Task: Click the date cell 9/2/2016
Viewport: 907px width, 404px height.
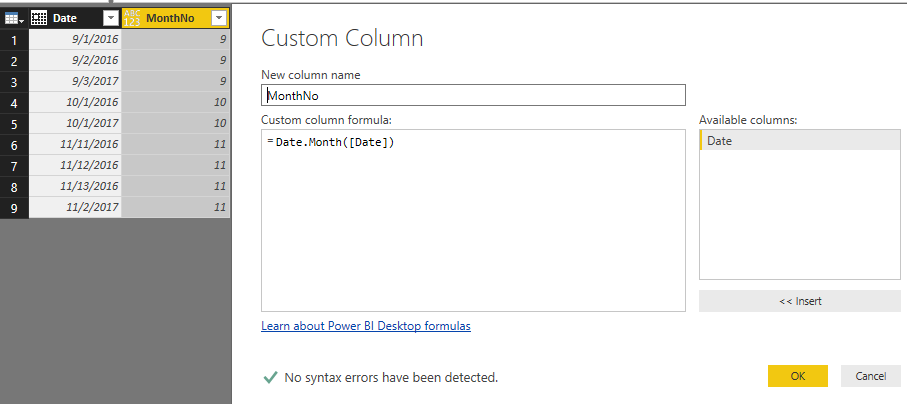Action: (75, 60)
